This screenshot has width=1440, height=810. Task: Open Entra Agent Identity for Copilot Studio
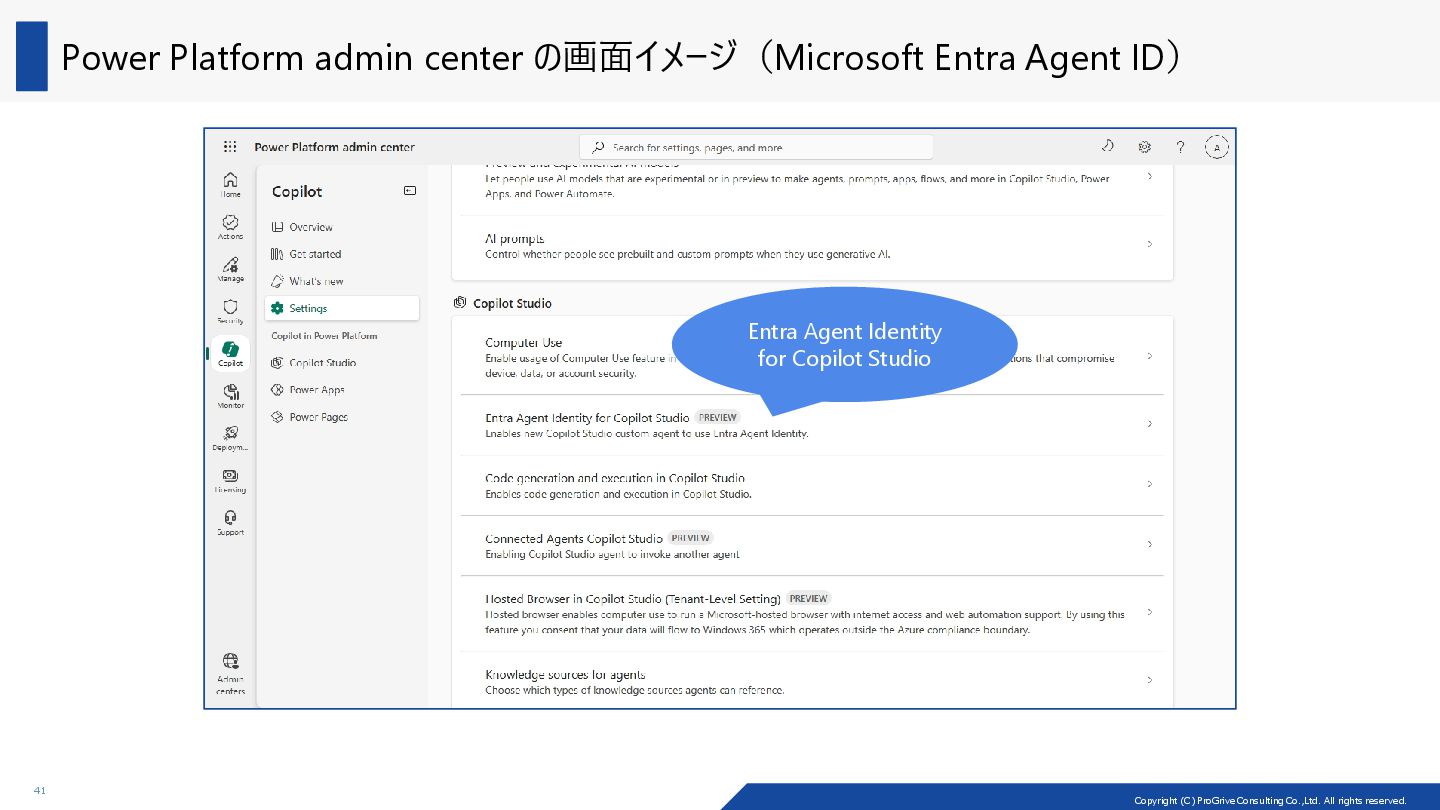coord(812,425)
